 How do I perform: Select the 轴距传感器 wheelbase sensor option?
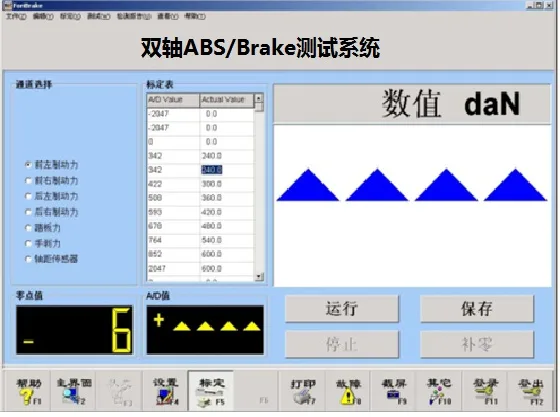[28, 258]
